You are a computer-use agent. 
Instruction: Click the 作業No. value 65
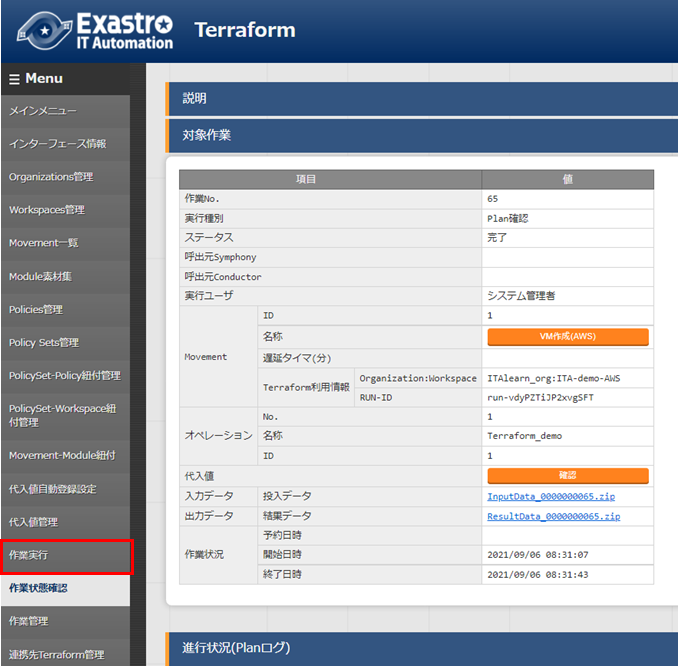click(x=493, y=199)
